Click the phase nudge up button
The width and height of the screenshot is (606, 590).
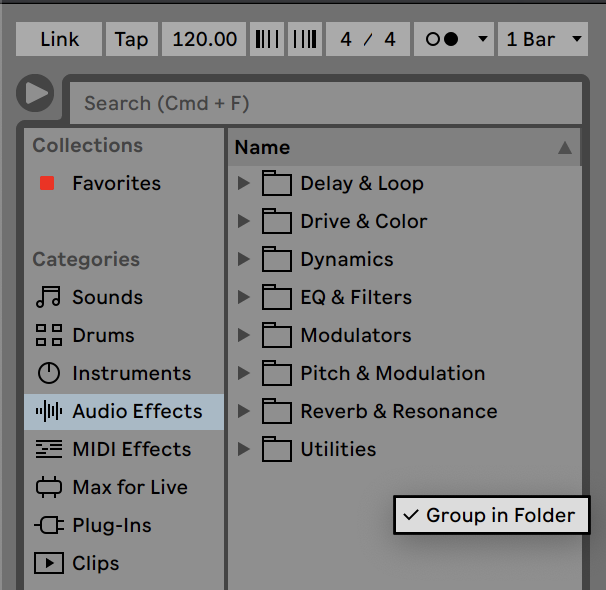tap(305, 39)
